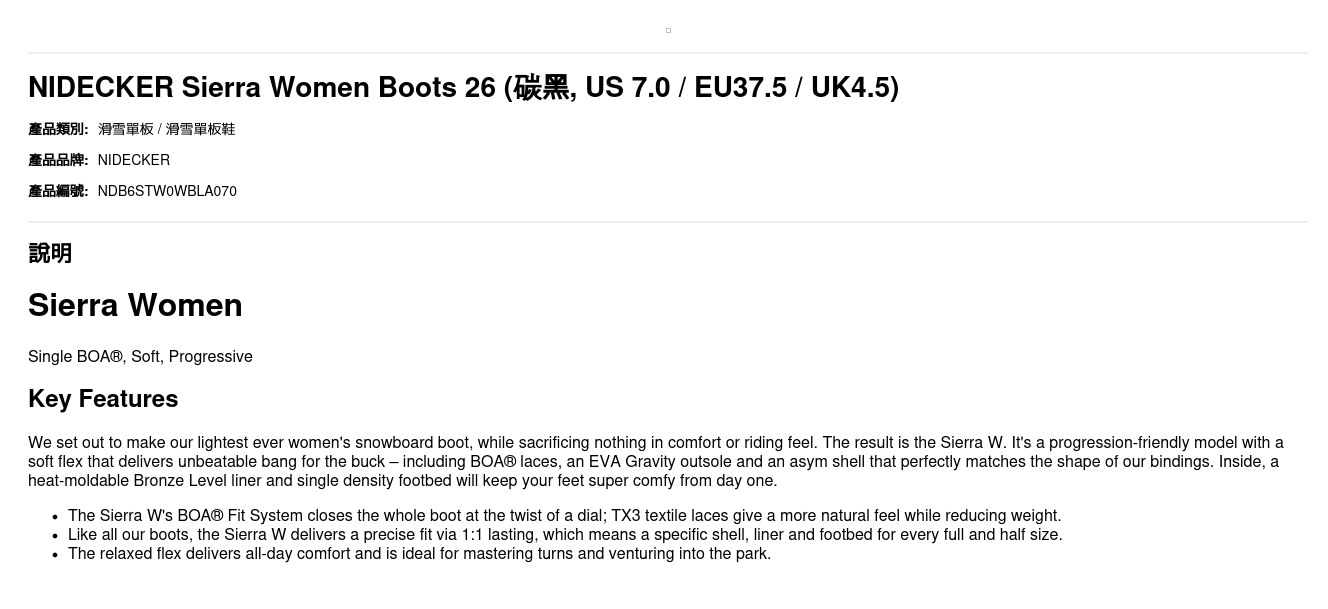Click the 產品品牌 label
This screenshot has width=1328, height=609.
click(x=58, y=160)
